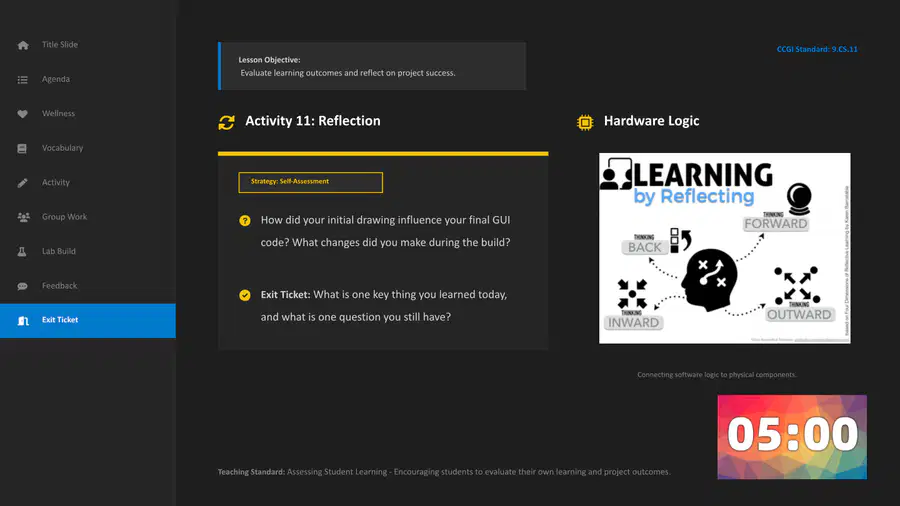Screen dimensions: 900x506
Task: Select the Exit Ticket tab text
Action: 60,320
